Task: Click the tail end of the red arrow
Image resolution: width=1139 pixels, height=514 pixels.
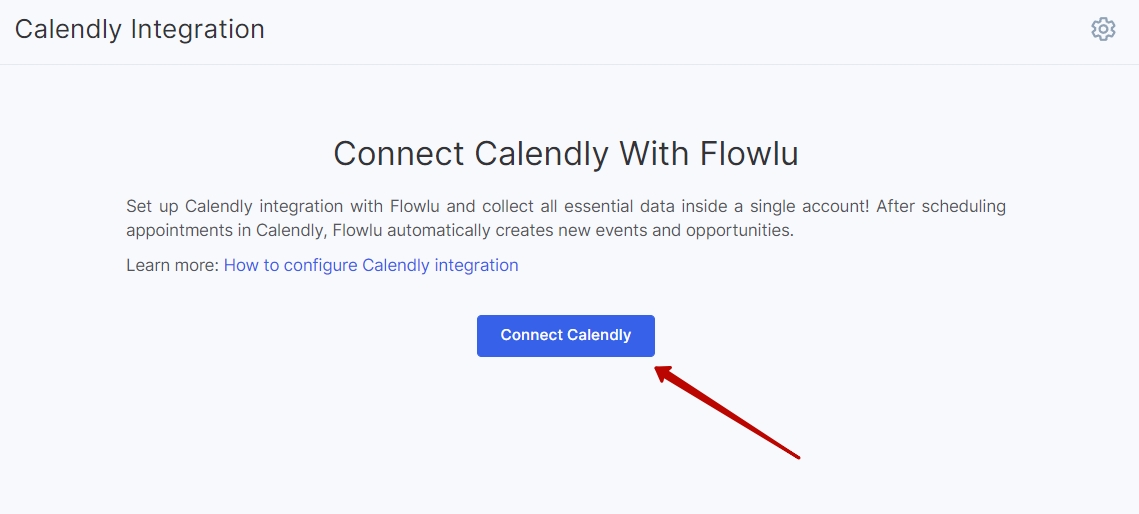Action: tap(796, 456)
